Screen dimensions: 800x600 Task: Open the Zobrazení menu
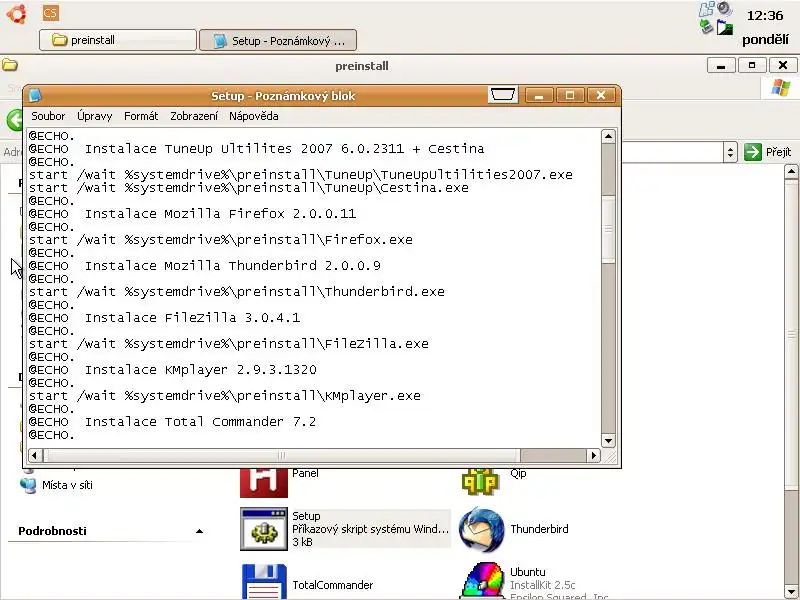194,116
